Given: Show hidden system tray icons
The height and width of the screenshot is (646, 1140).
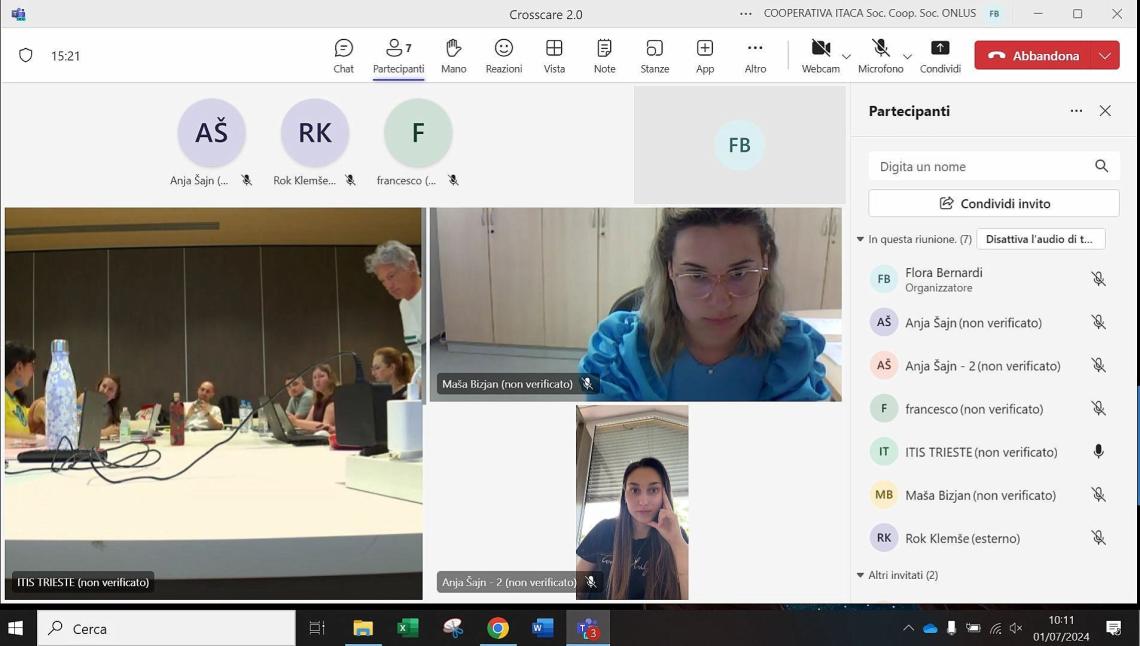Looking at the screenshot, I should click(x=909, y=629).
